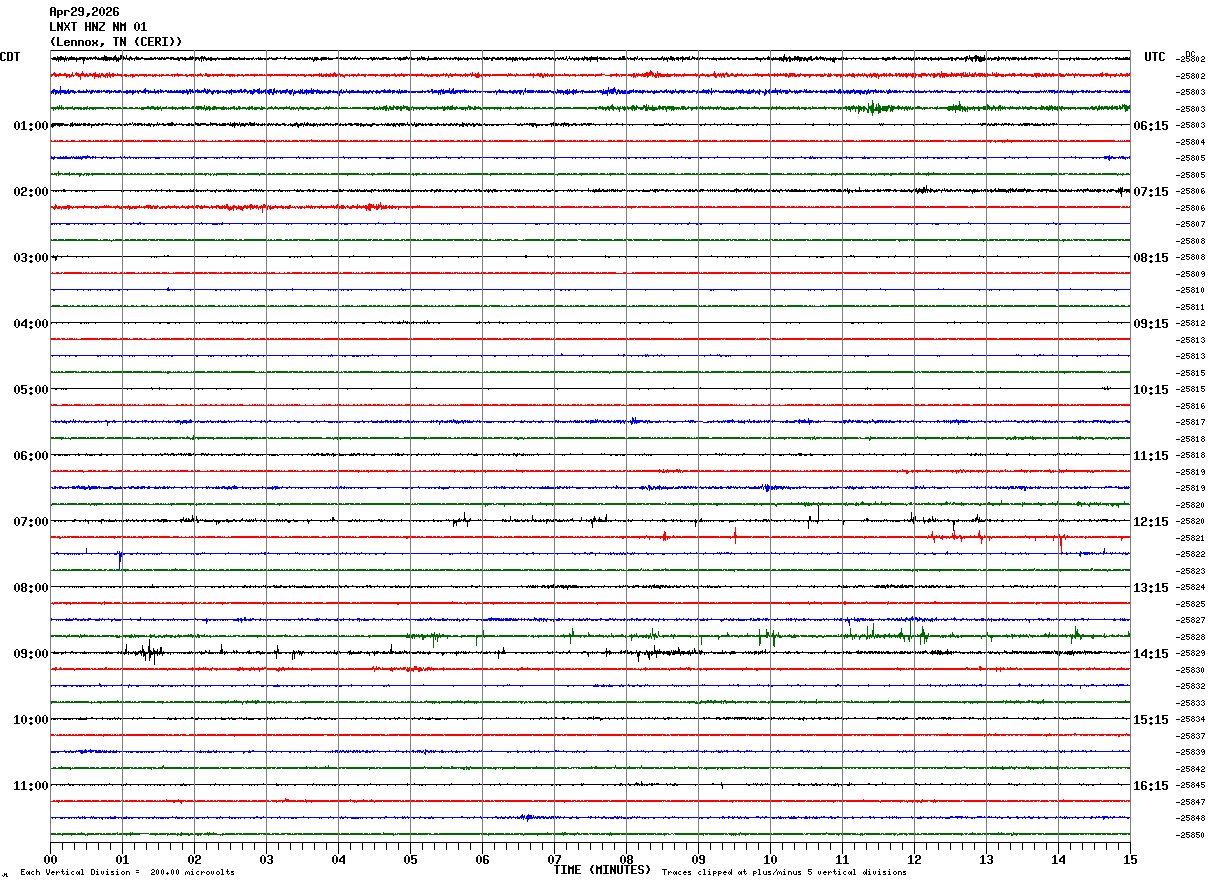Click the "CDT" timezone label
Viewport: 1210px width, 886px height.
(10, 57)
